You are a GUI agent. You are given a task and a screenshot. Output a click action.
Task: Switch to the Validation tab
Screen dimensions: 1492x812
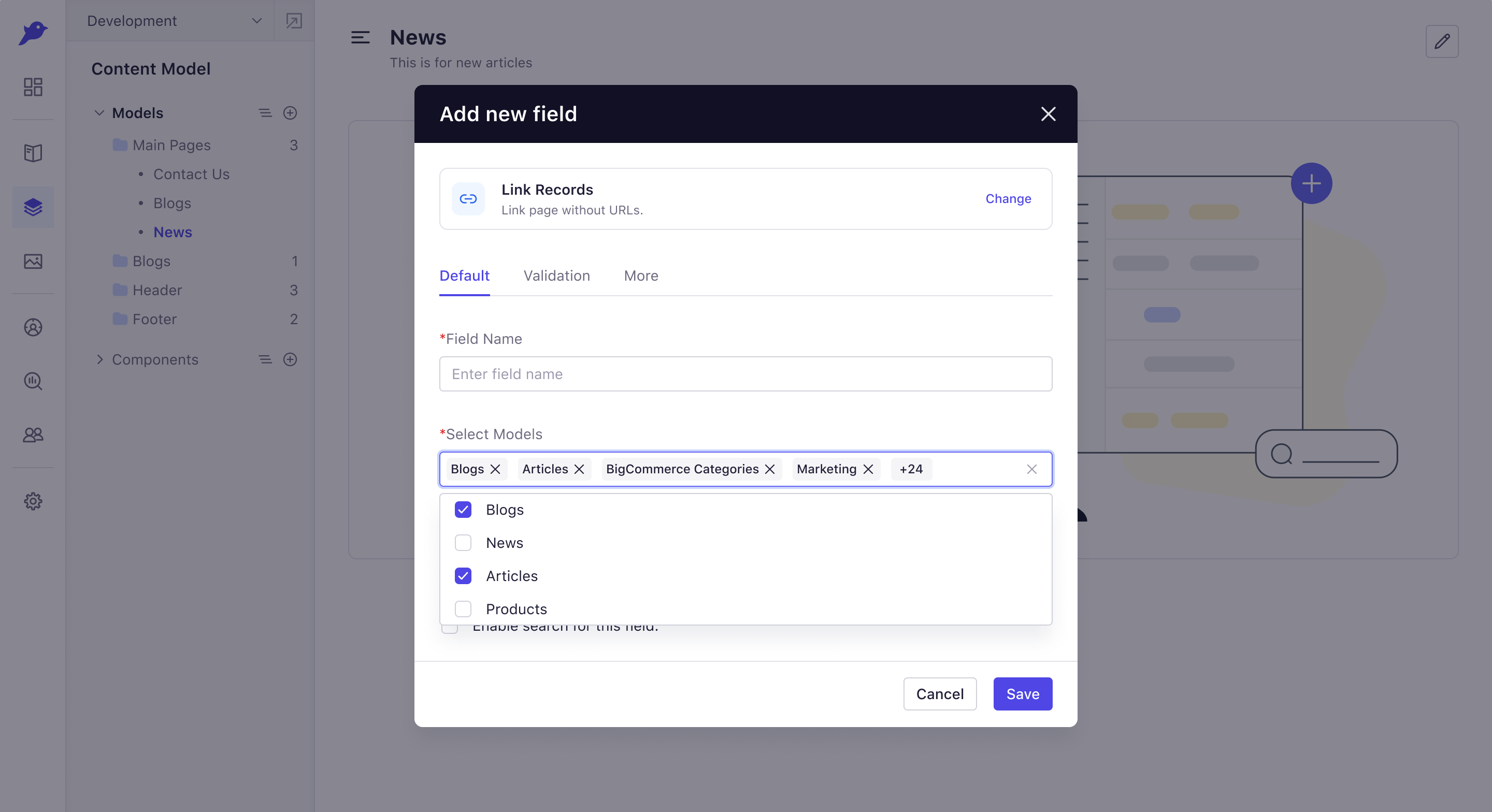click(556, 275)
